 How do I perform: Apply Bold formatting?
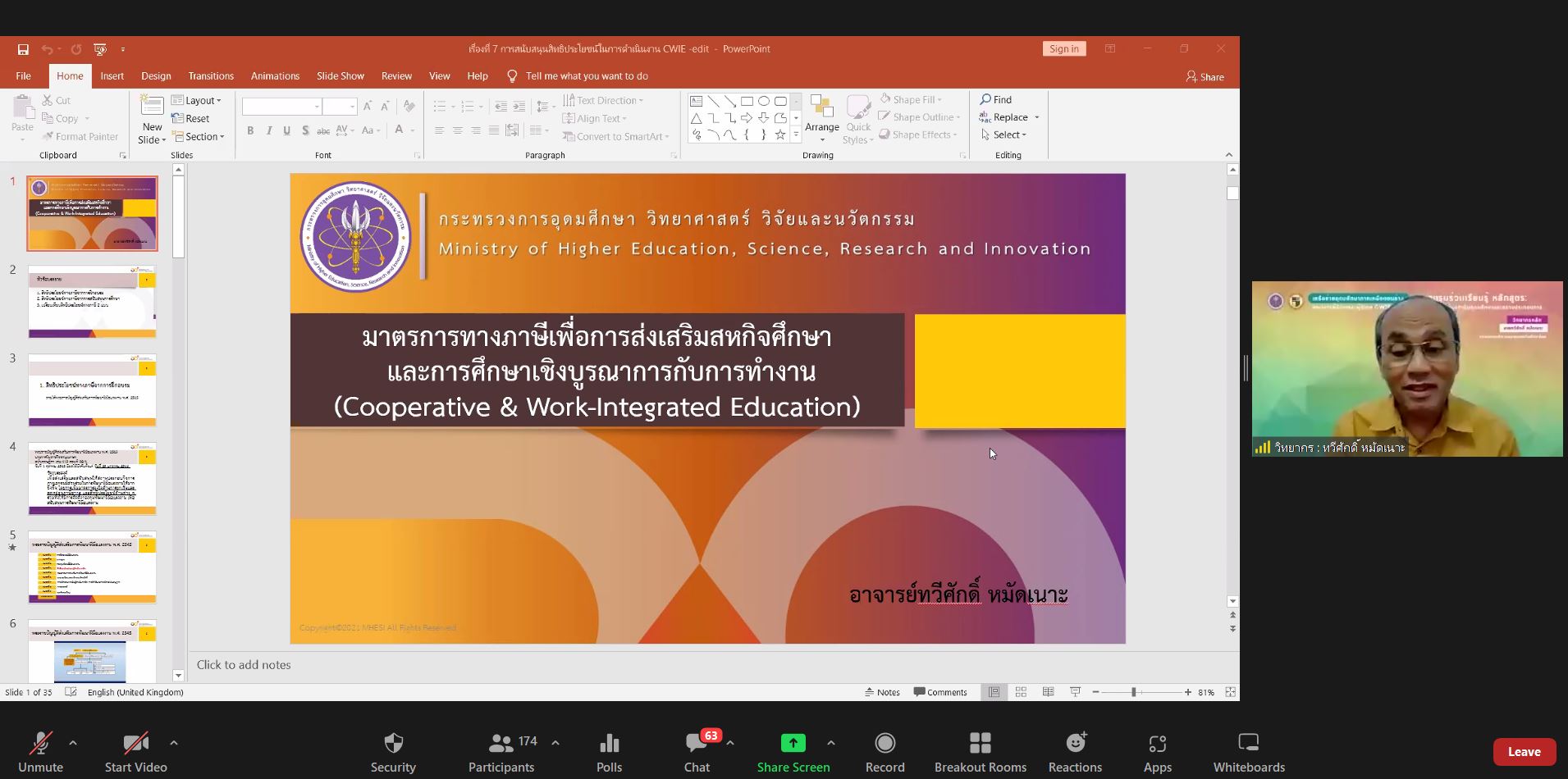point(250,130)
